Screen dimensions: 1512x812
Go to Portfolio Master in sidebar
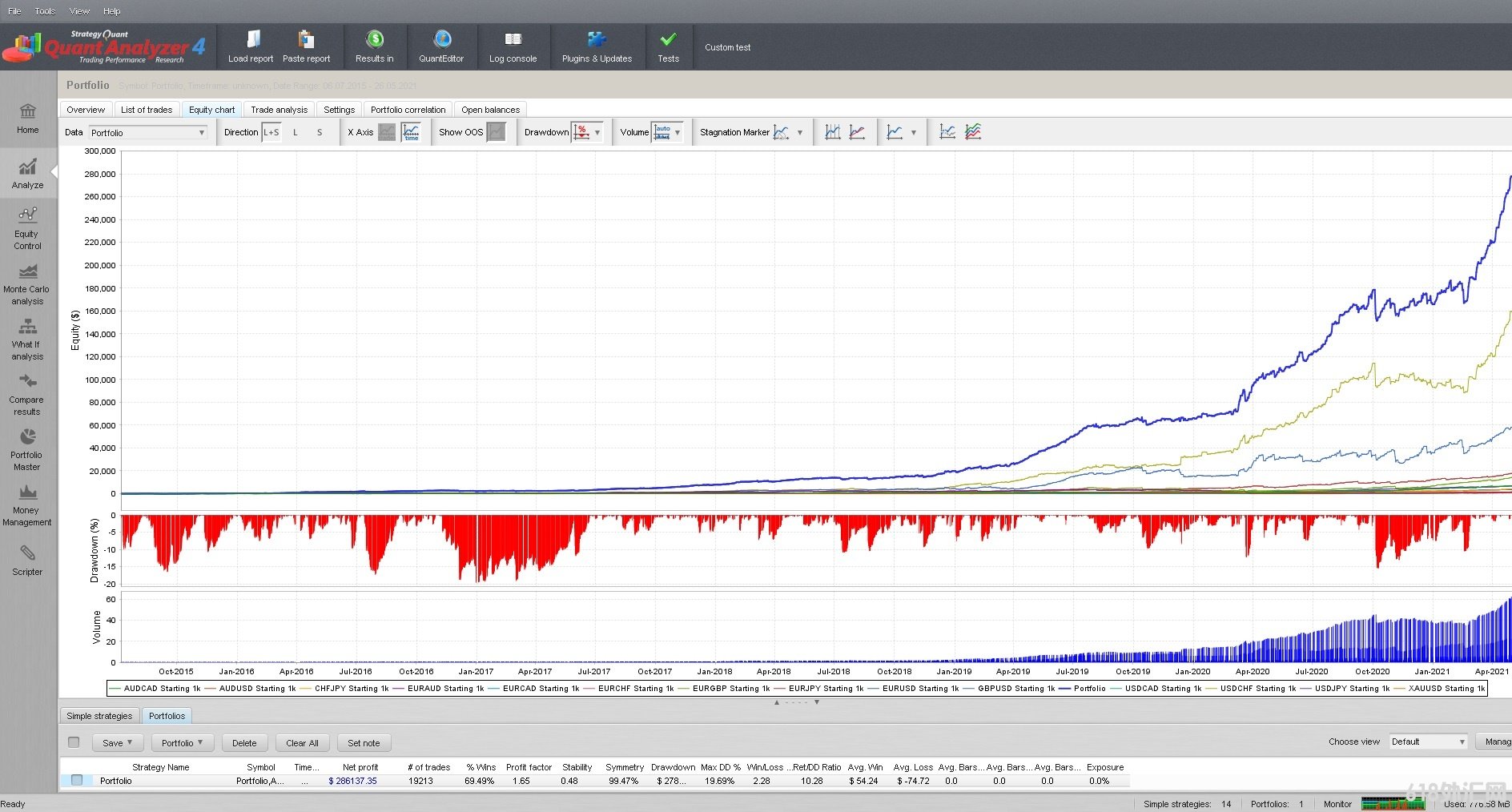coord(27,449)
